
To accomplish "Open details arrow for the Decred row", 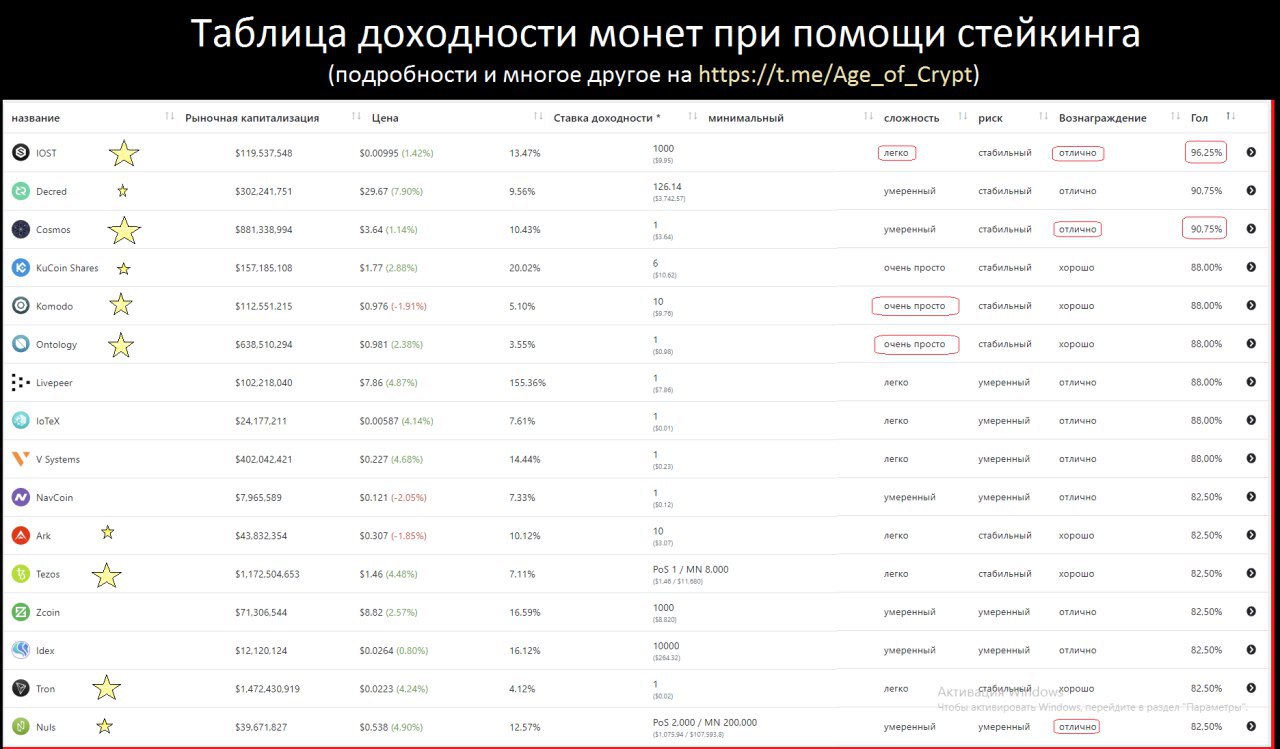I will pos(1251,191).
